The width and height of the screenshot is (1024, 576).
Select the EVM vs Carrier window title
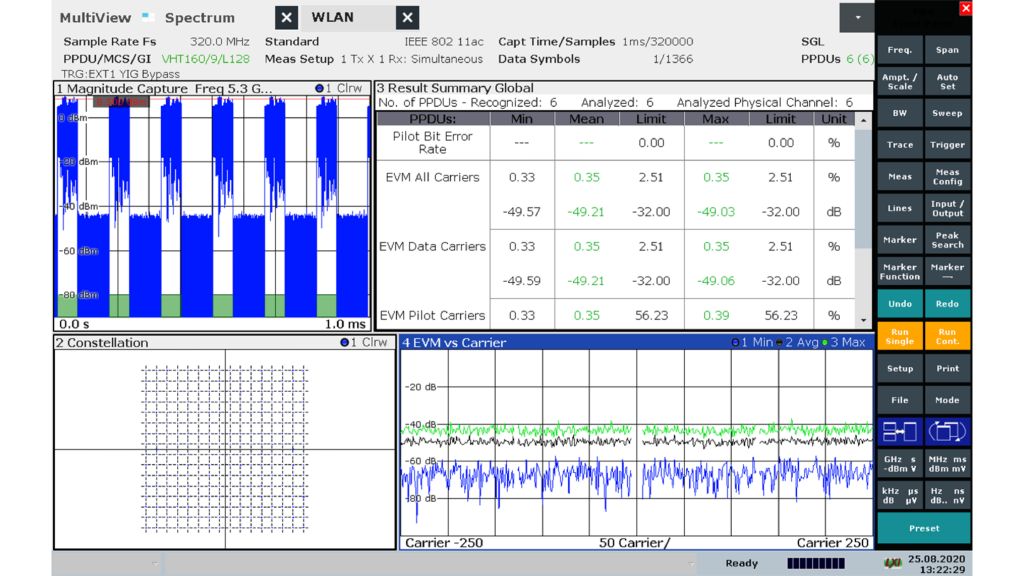pyautogui.click(x=454, y=342)
